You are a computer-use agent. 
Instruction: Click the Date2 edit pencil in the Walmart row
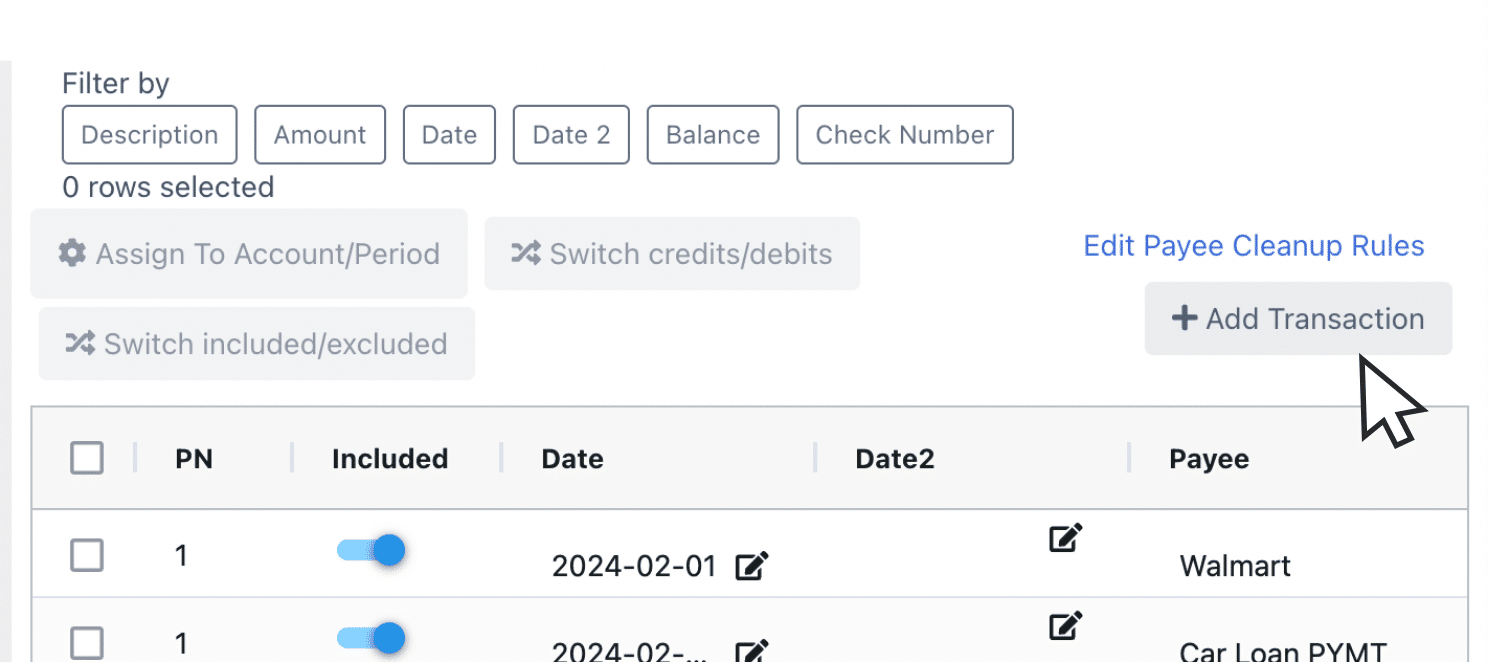[1064, 537]
